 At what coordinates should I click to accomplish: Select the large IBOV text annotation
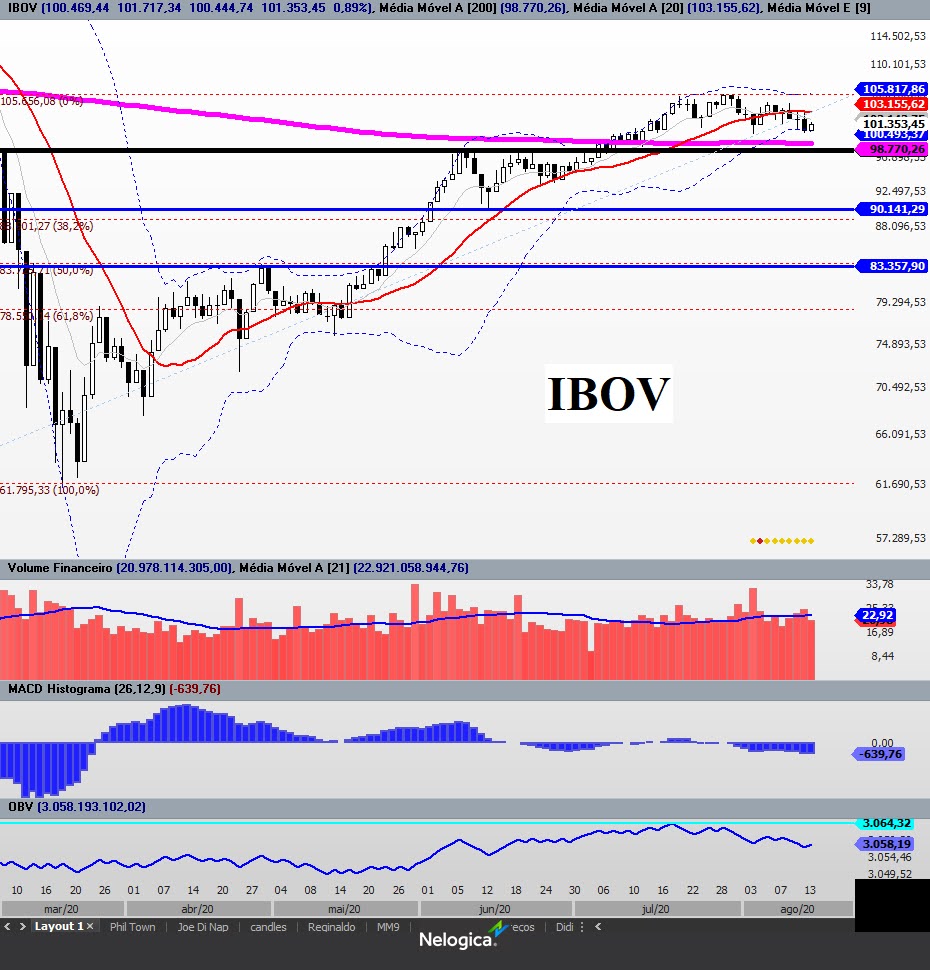coord(609,393)
